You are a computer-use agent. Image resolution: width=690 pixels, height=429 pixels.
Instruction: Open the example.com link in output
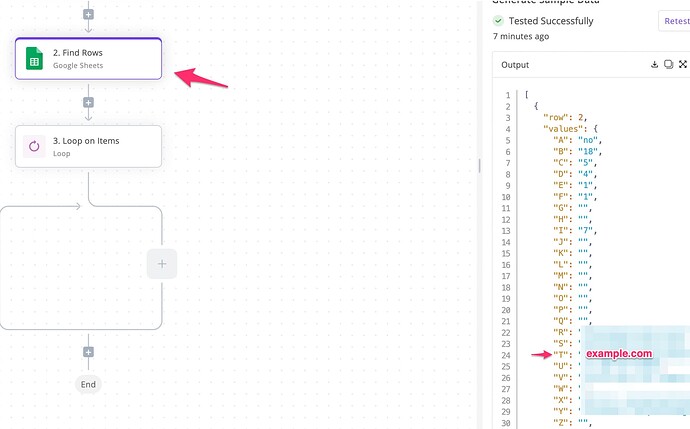click(619, 354)
